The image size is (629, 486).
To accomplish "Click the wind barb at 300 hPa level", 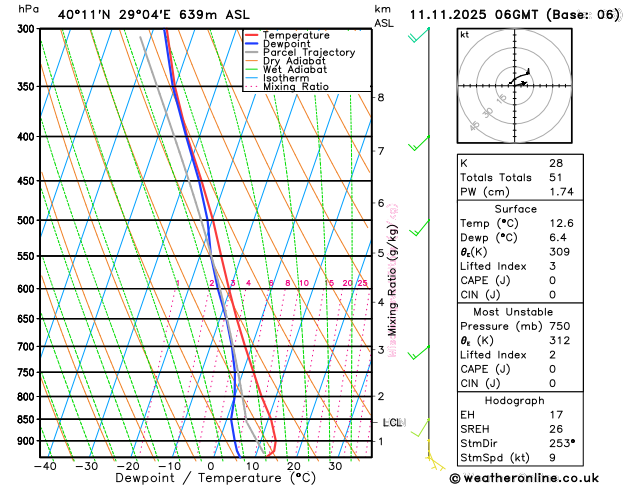I will (418, 34).
